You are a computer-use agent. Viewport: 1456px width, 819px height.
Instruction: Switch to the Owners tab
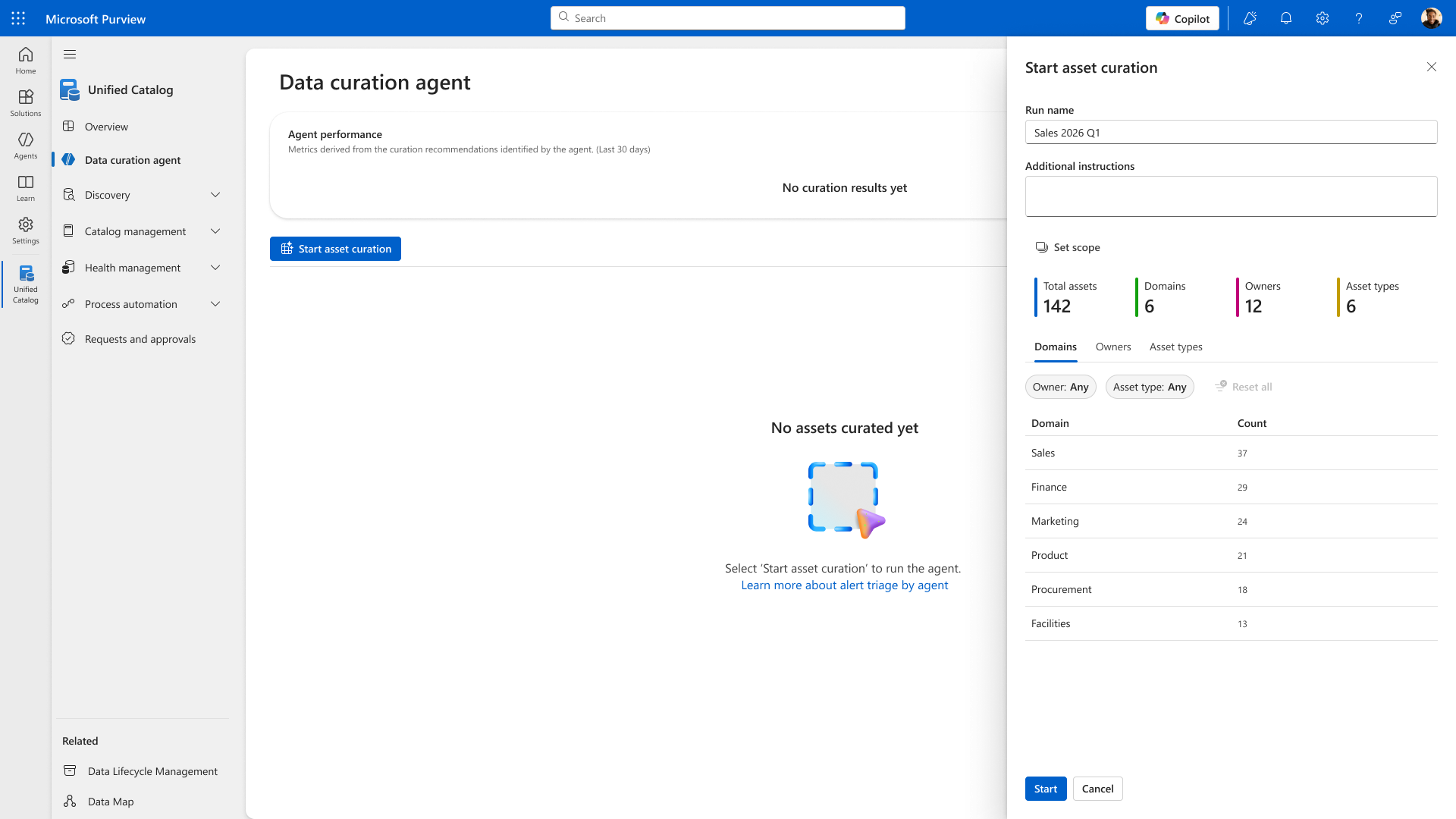pos(1113,347)
